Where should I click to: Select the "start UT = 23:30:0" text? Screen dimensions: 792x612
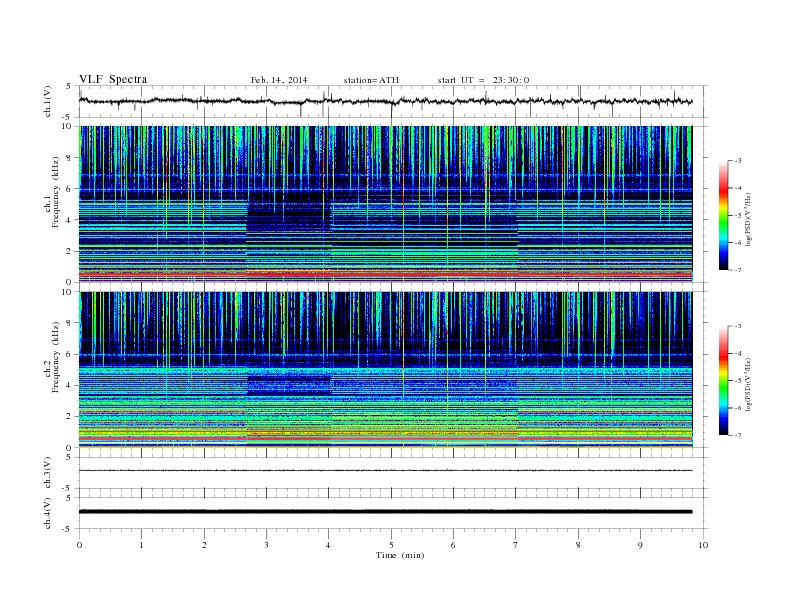pyautogui.click(x=483, y=80)
